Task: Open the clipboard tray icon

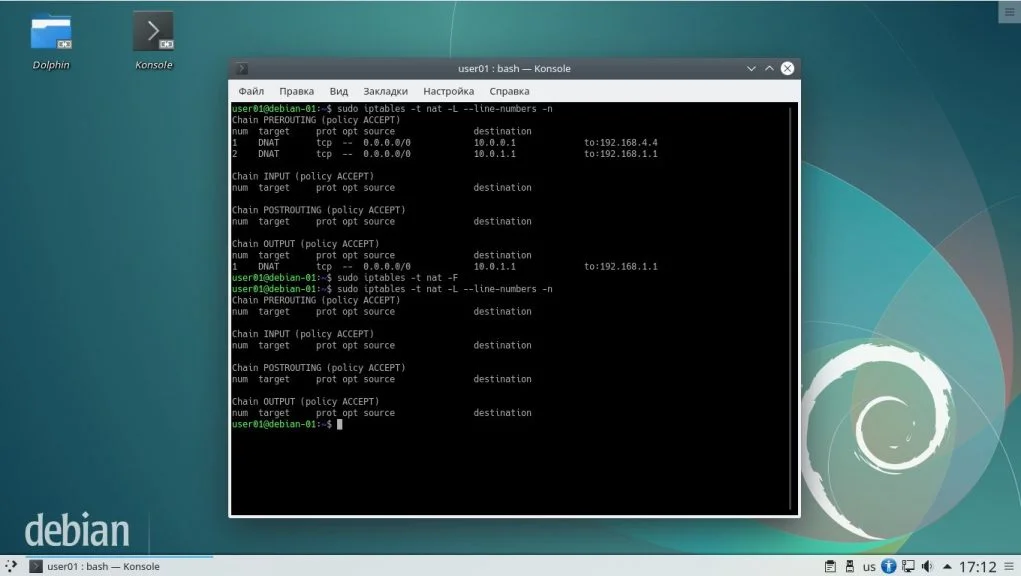Action: [x=830, y=566]
